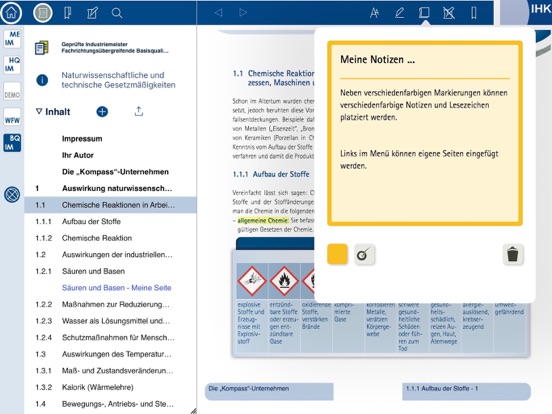Open the search magnifier icon

117,13
